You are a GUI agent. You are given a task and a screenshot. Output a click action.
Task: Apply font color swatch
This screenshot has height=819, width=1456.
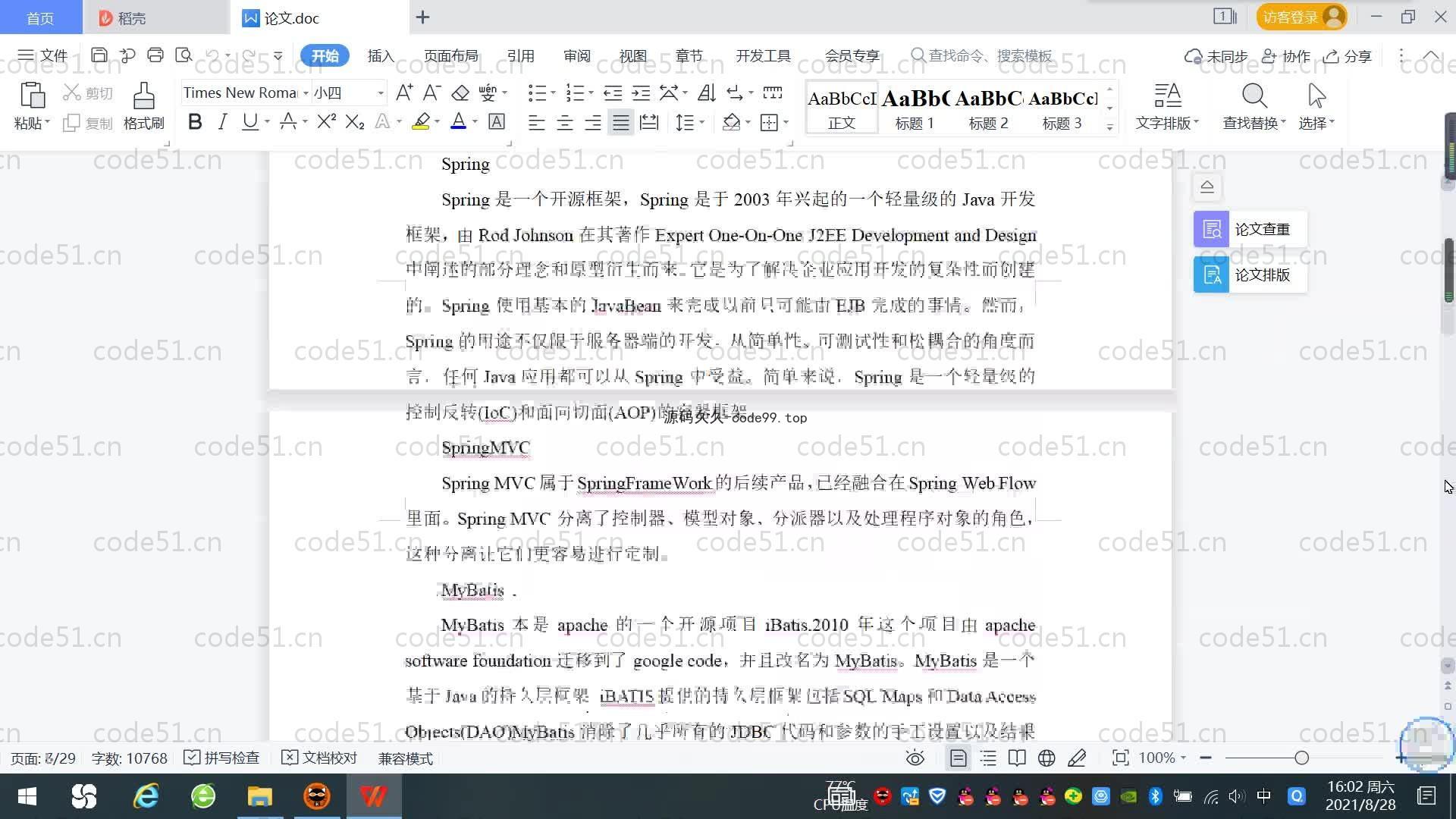458,121
